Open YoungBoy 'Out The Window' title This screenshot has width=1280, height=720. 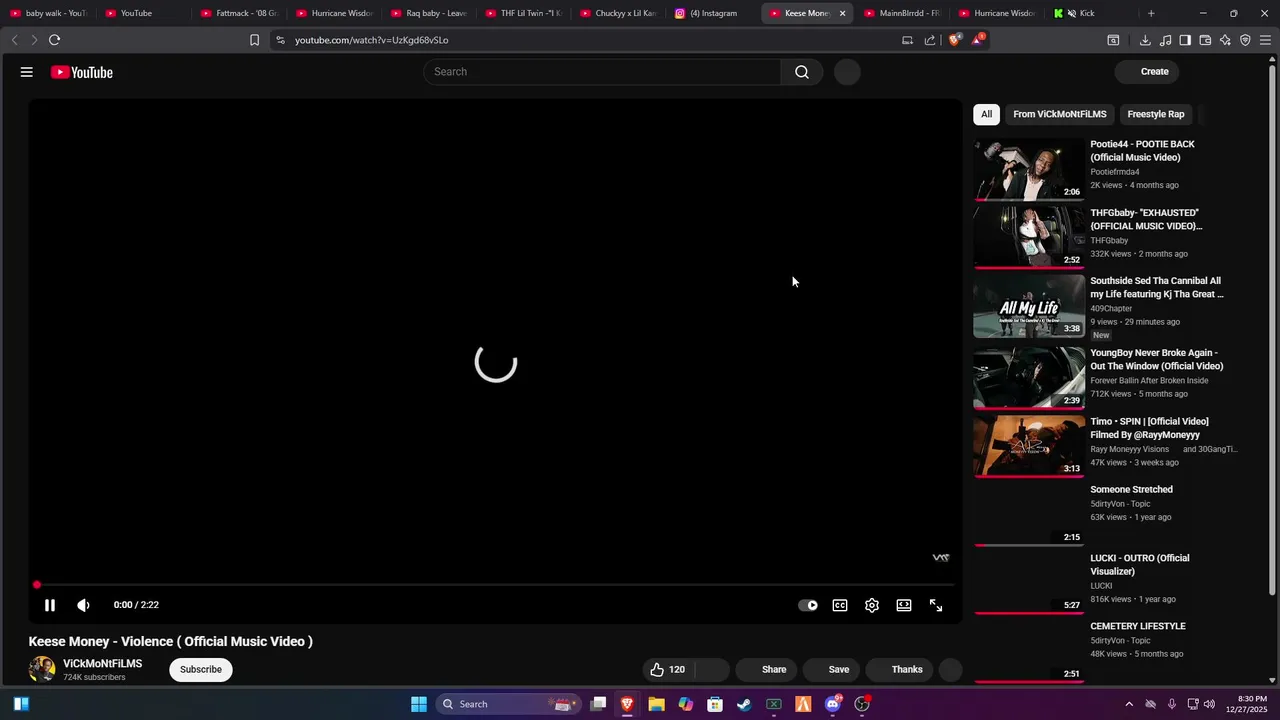pos(1156,359)
